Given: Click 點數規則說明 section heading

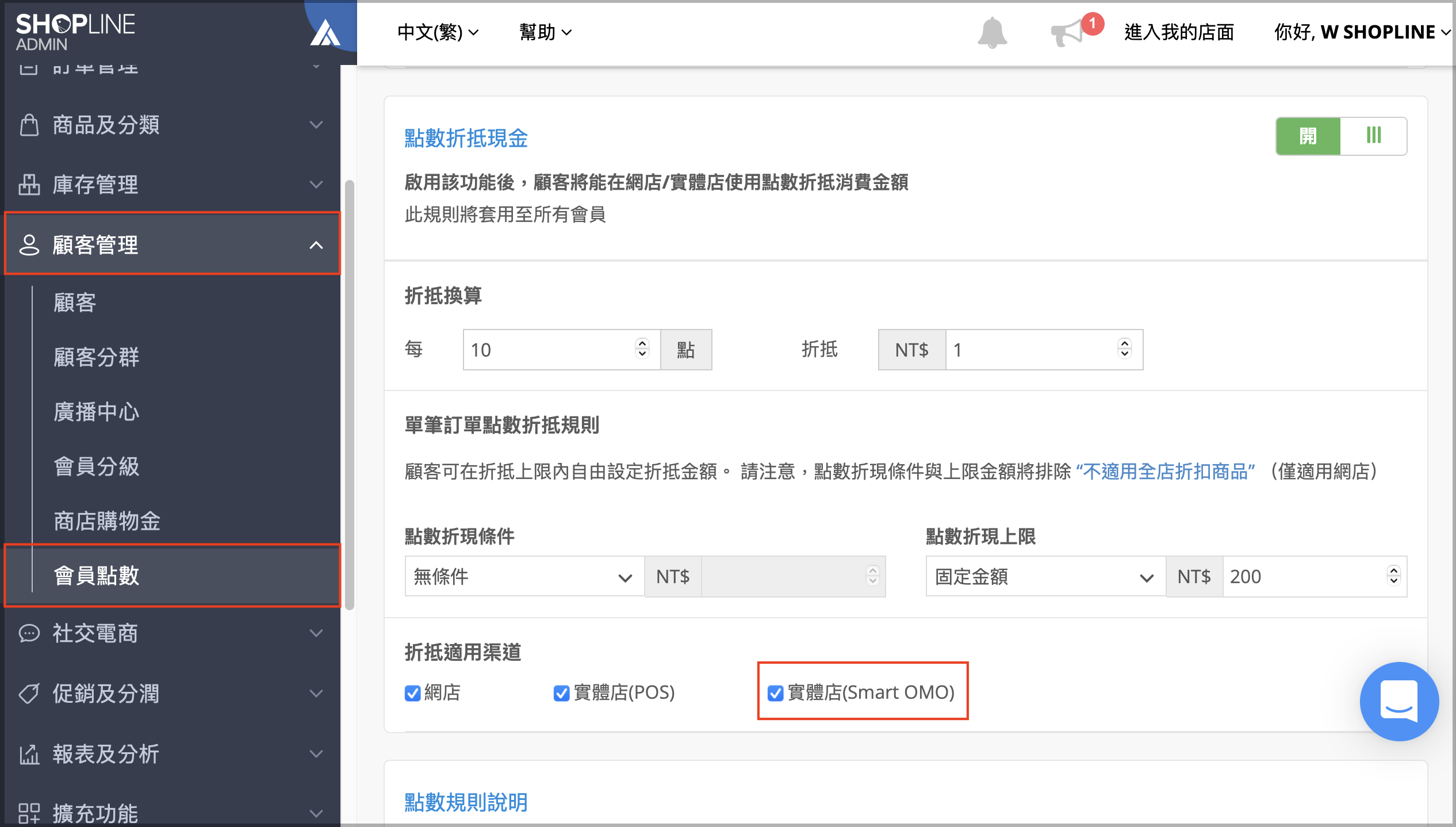Looking at the screenshot, I should [x=466, y=802].
